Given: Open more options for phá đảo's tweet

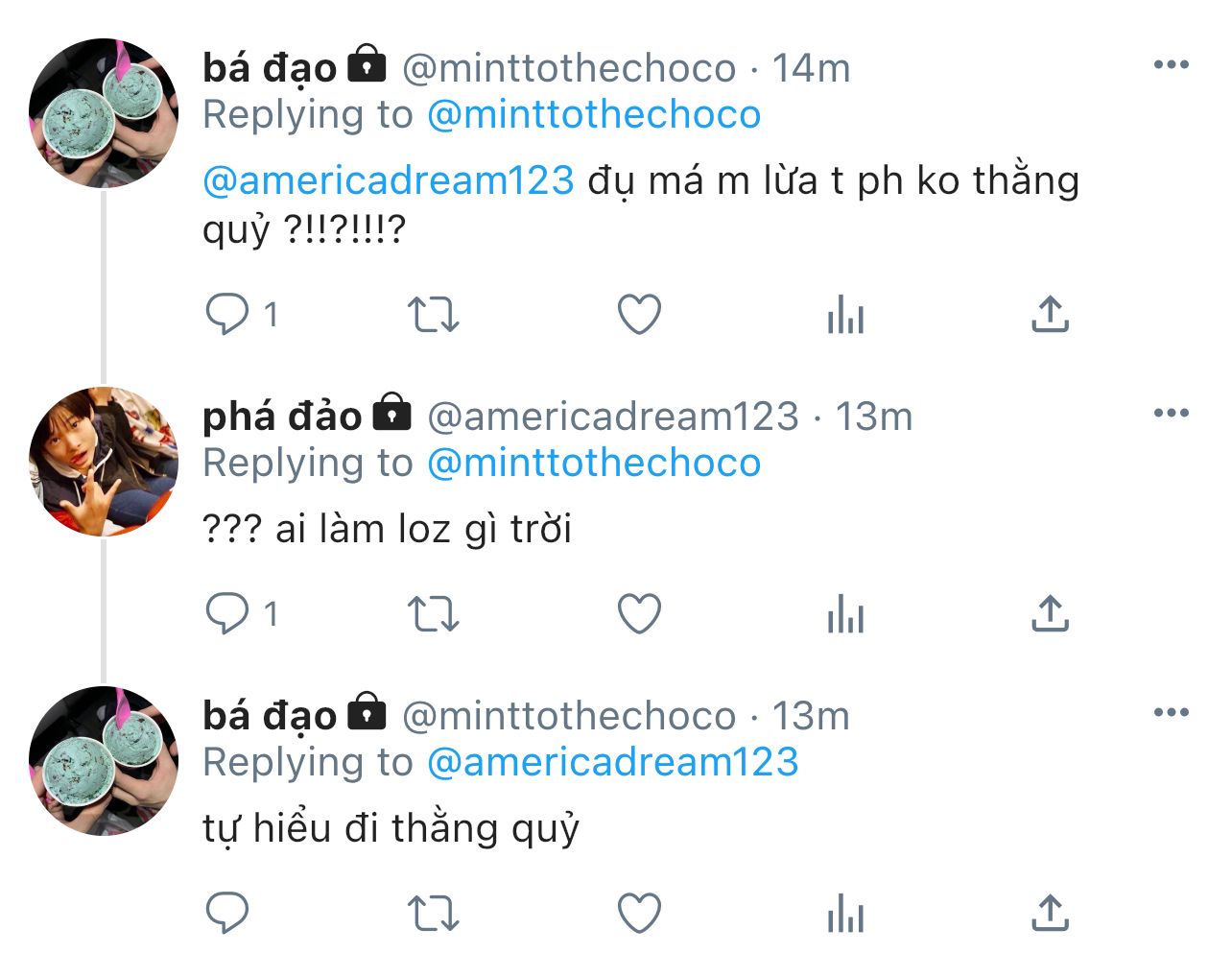Looking at the screenshot, I should point(1171,414).
